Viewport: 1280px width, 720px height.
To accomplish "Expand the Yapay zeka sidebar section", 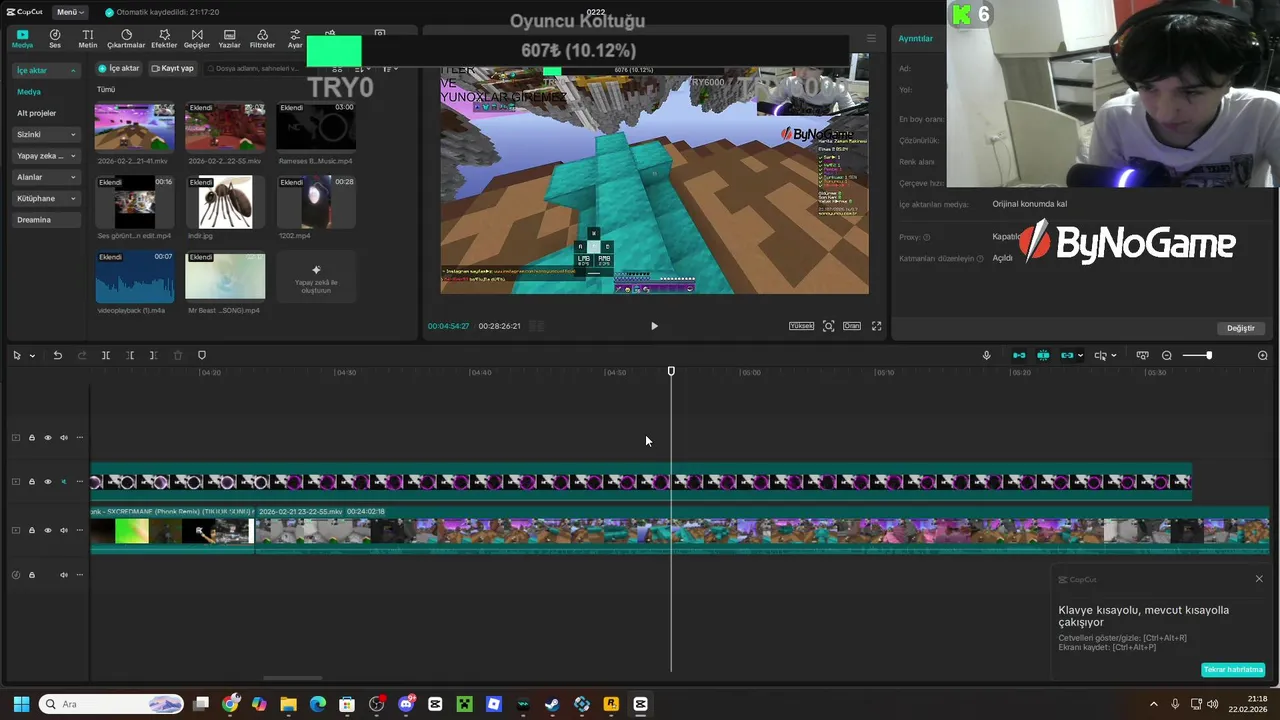I will (73, 156).
